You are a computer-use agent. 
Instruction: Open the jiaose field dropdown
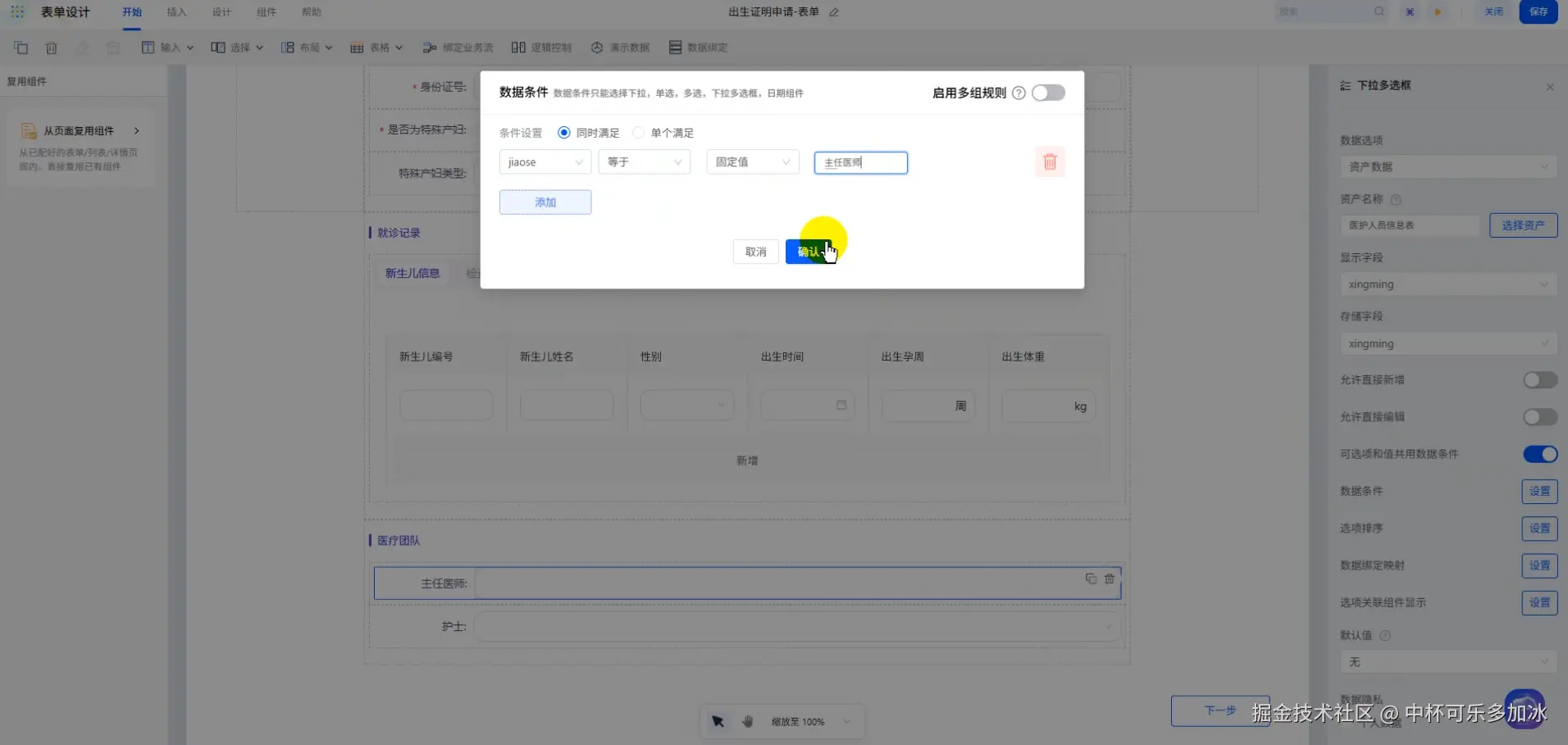point(545,162)
